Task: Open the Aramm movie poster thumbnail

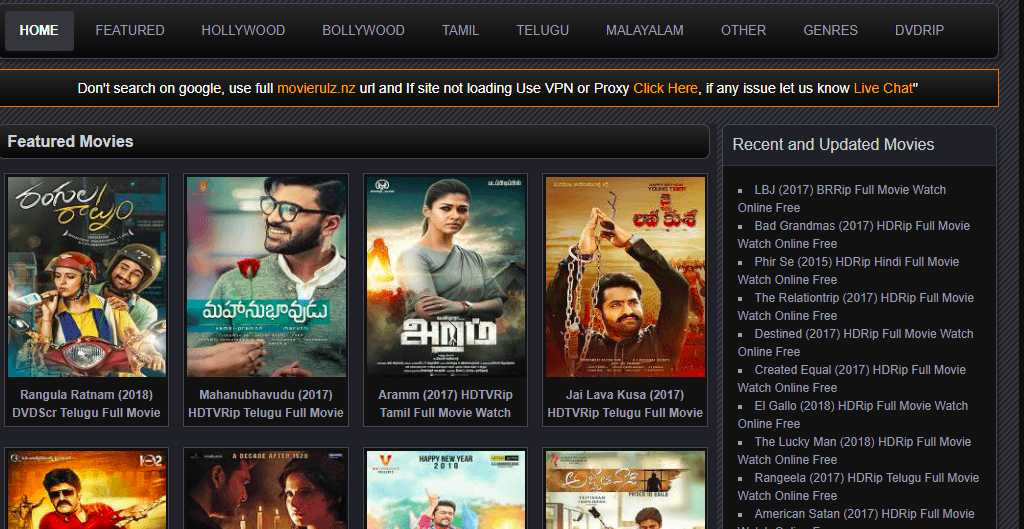Action: coord(446,277)
